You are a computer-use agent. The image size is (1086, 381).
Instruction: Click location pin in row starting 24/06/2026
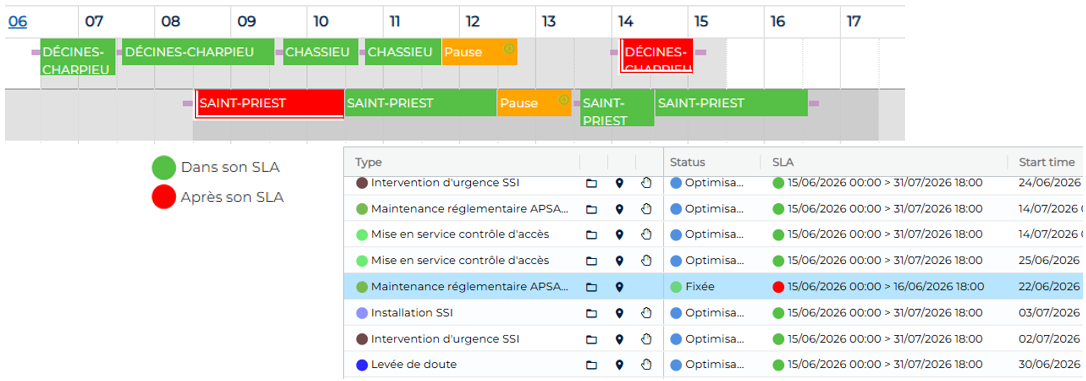(619, 184)
